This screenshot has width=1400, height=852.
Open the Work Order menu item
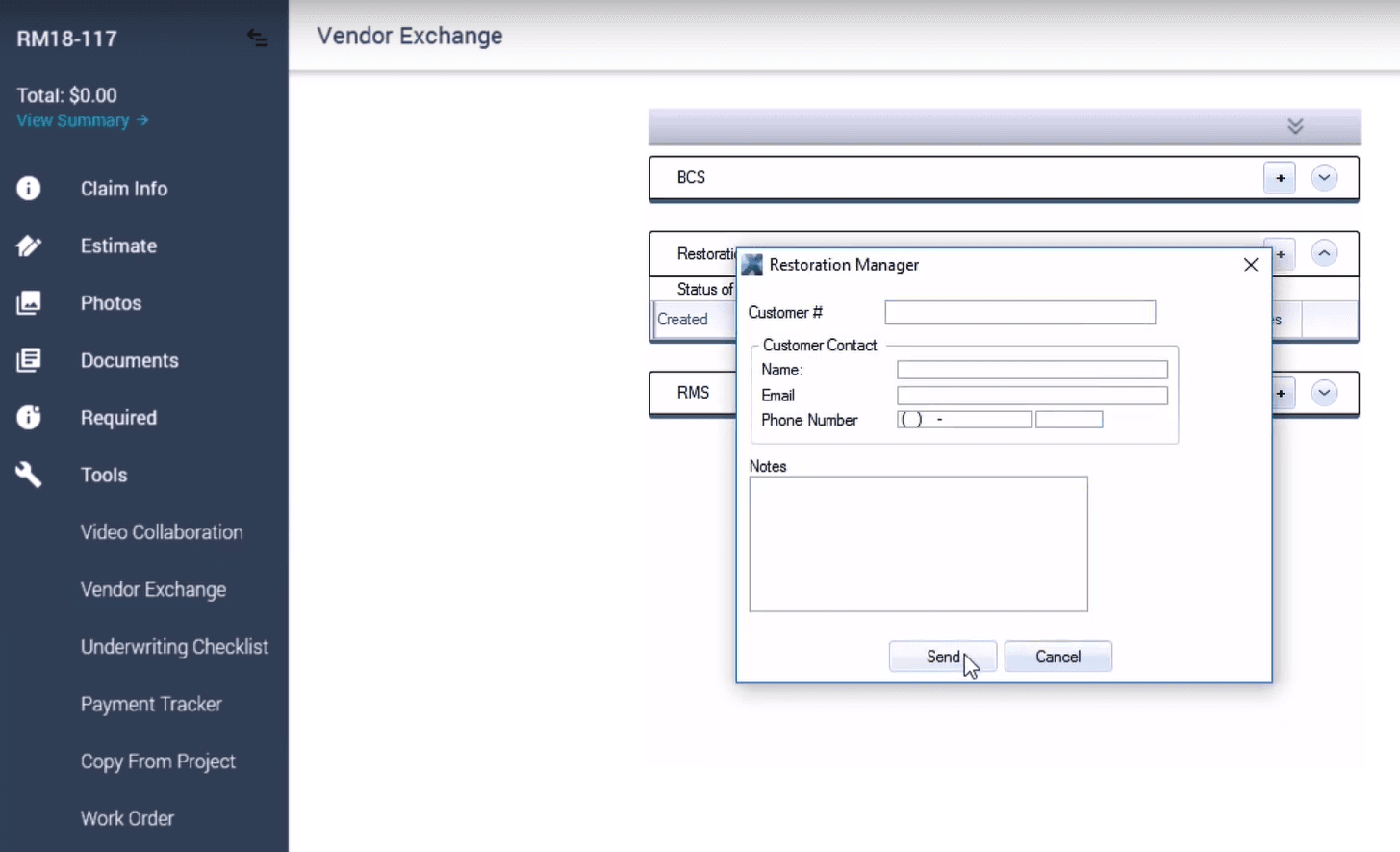click(x=127, y=817)
